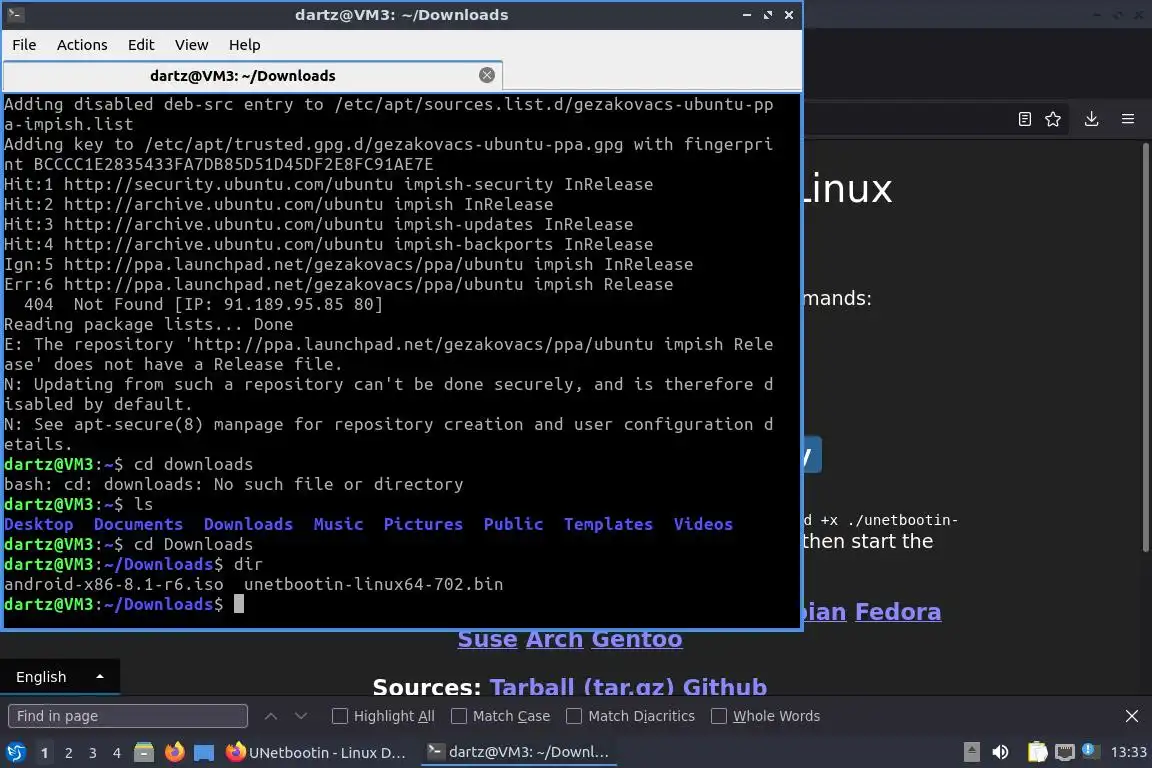Go to previous find result arrow
1152x768 pixels.
point(270,716)
